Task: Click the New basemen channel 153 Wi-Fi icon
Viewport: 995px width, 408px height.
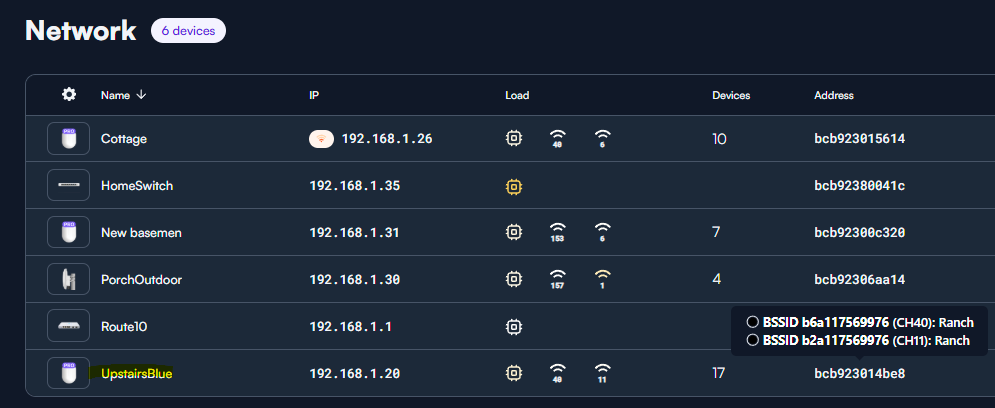Action: coord(558,232)
